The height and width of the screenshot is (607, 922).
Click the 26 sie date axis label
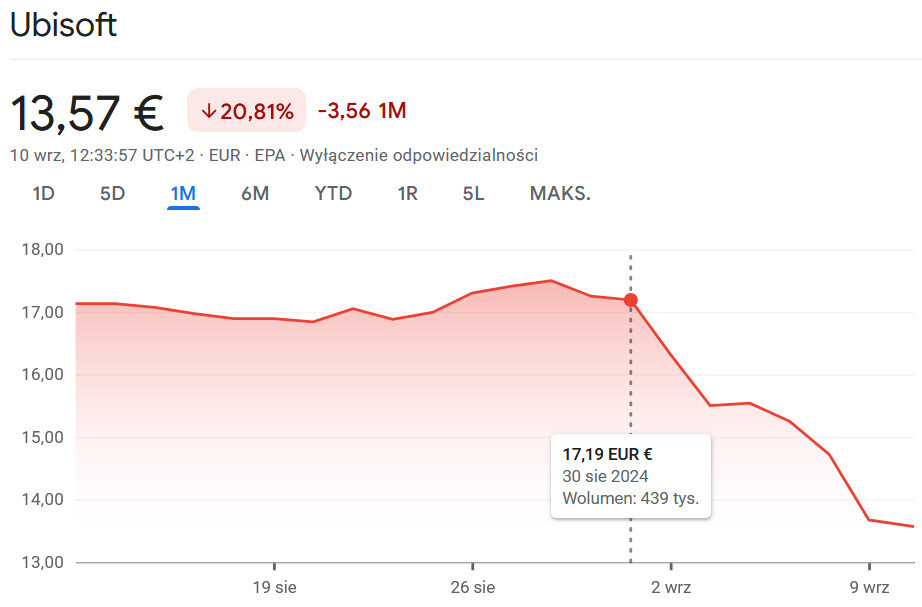coord(473,586)
